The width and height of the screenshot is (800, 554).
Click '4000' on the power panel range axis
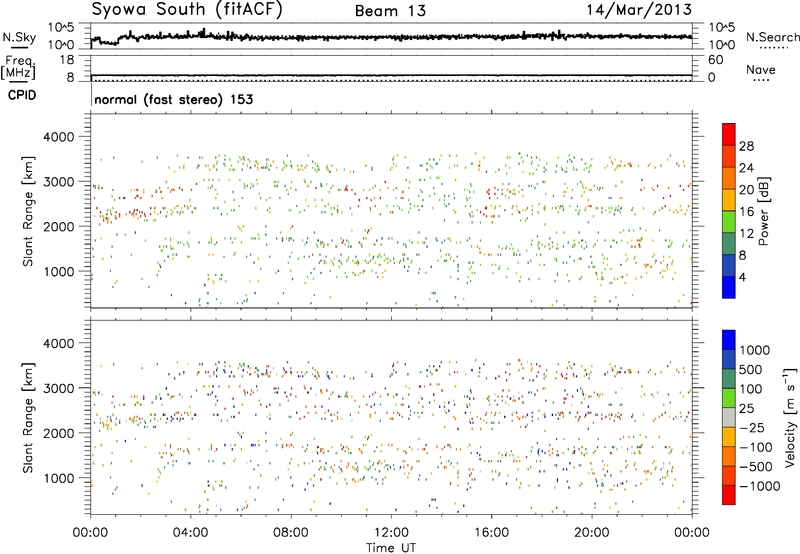coord(59,137)
